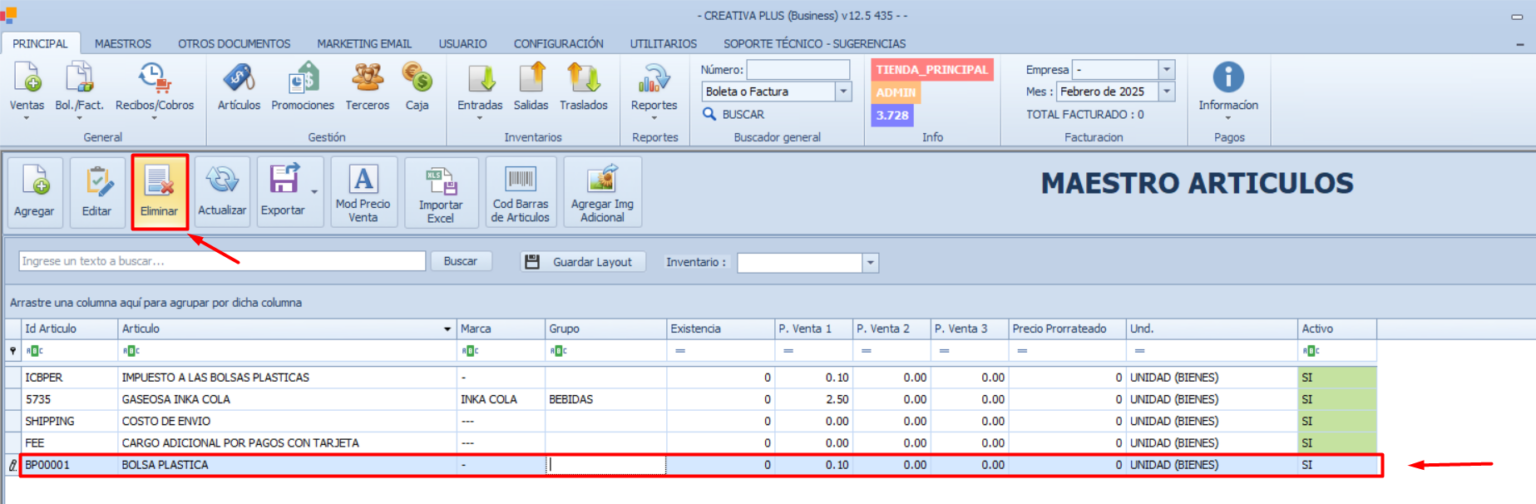Image resolution: width=1536 pixels, height=504 pixels.
Task: Click the BEBIDAS group cell
Action: coord(605,399)
